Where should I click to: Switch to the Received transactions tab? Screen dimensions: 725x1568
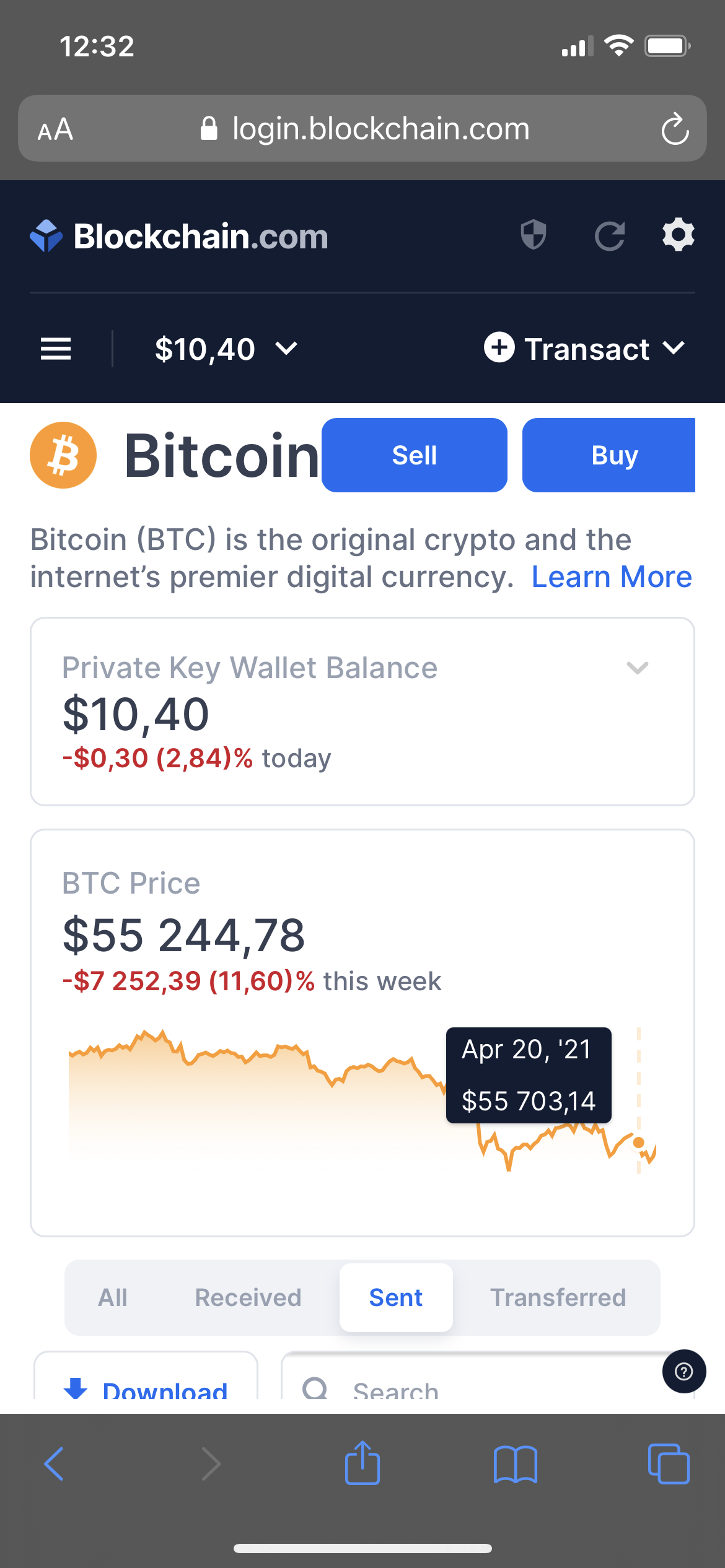point(248,1297)
